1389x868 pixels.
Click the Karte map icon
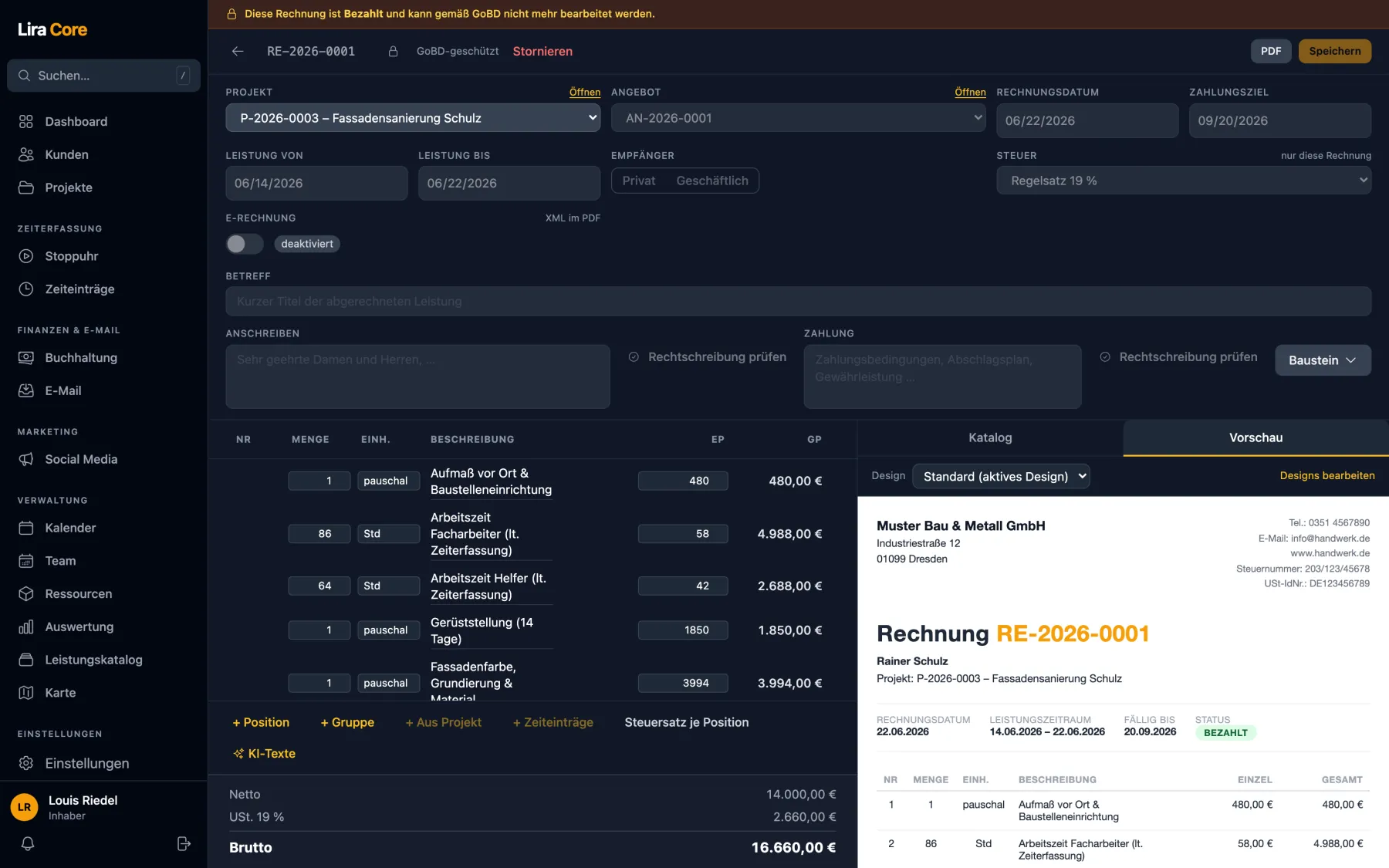pos(26,694)
